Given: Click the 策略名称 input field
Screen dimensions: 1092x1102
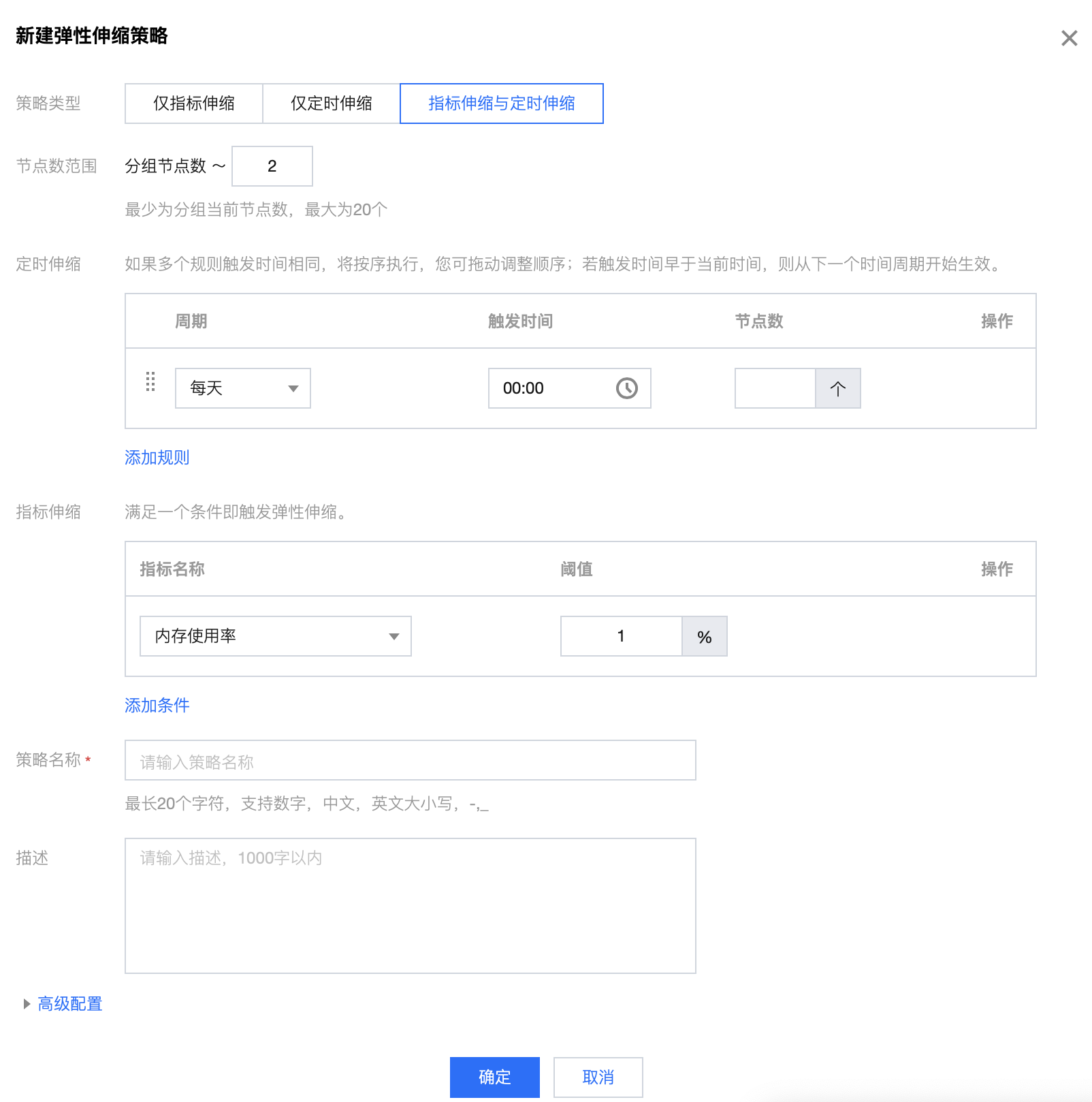Looking at the screenshot, I should tap(411, 760).
